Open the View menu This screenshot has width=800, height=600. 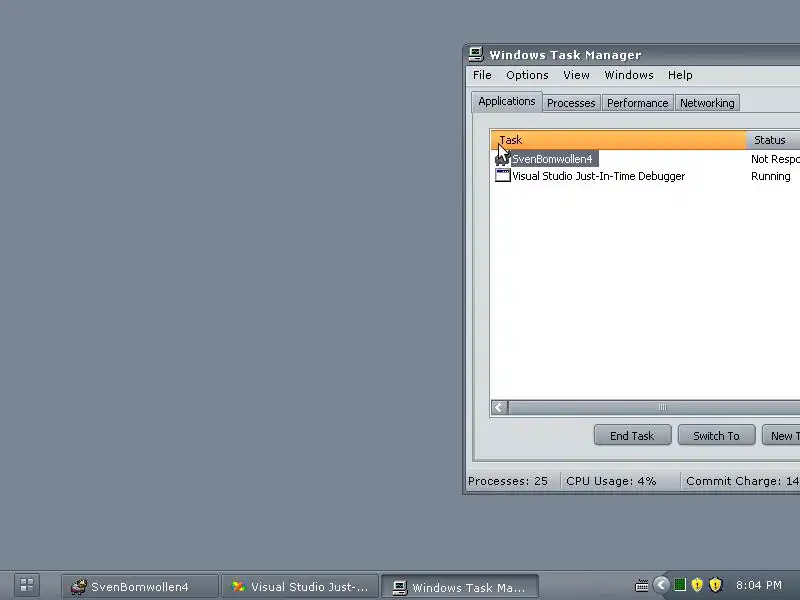(x=576, y=75)
